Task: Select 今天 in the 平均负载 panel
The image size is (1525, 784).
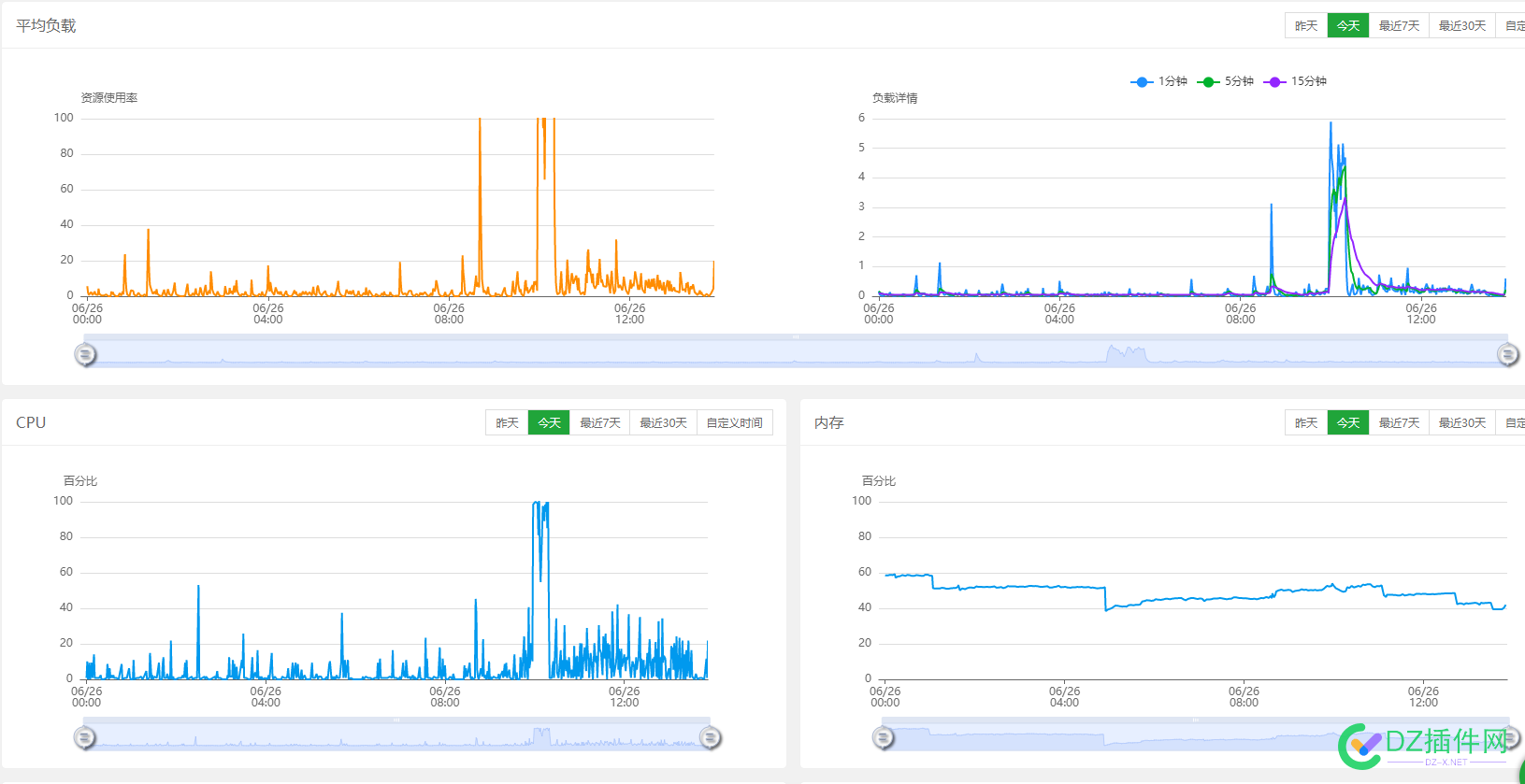Action: tap(1348, 26)
